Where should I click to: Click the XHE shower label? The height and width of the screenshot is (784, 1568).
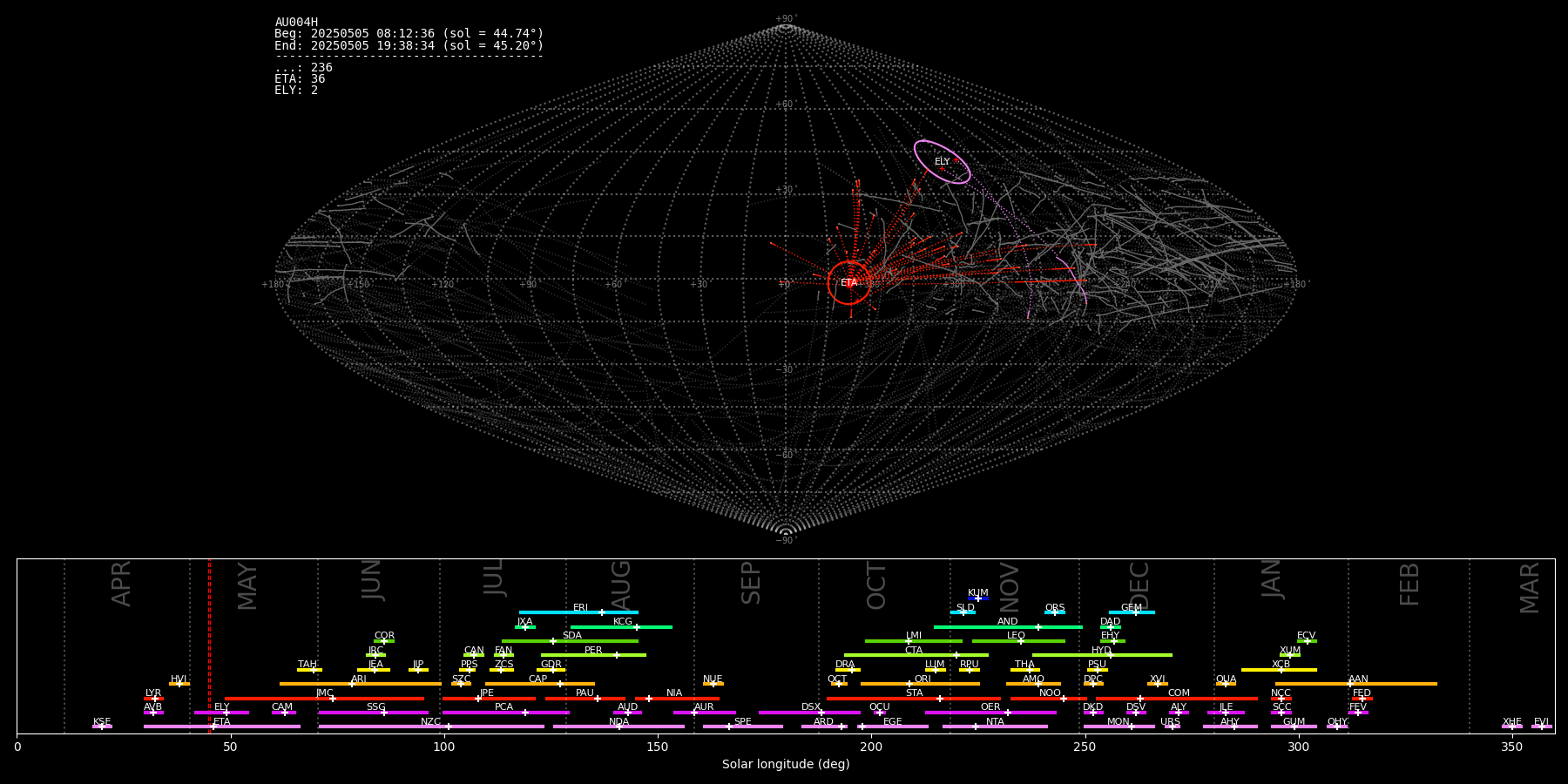pos(1511,721)
